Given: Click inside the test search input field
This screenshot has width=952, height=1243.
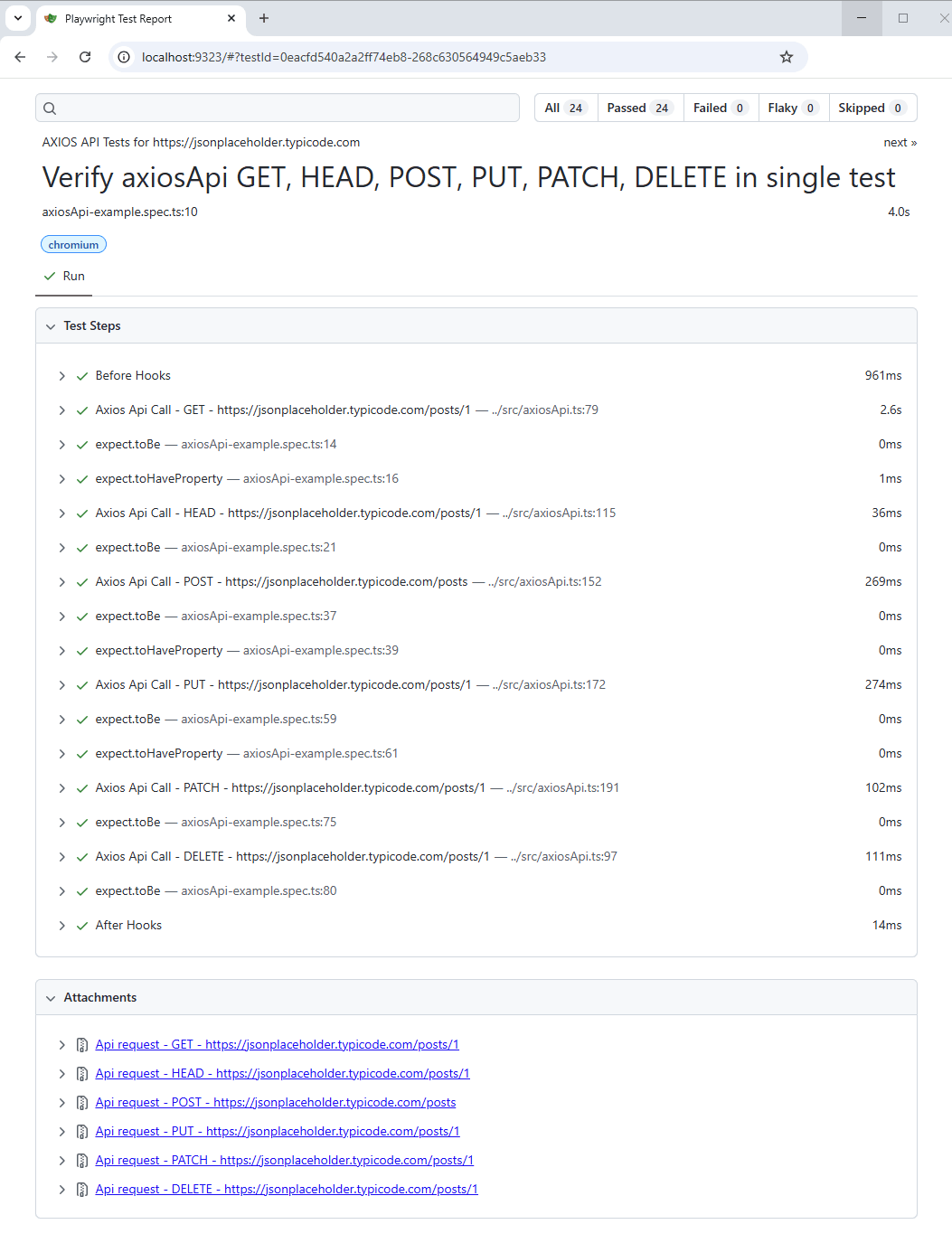Looking at the screenshot, I should tap(271, 108).
